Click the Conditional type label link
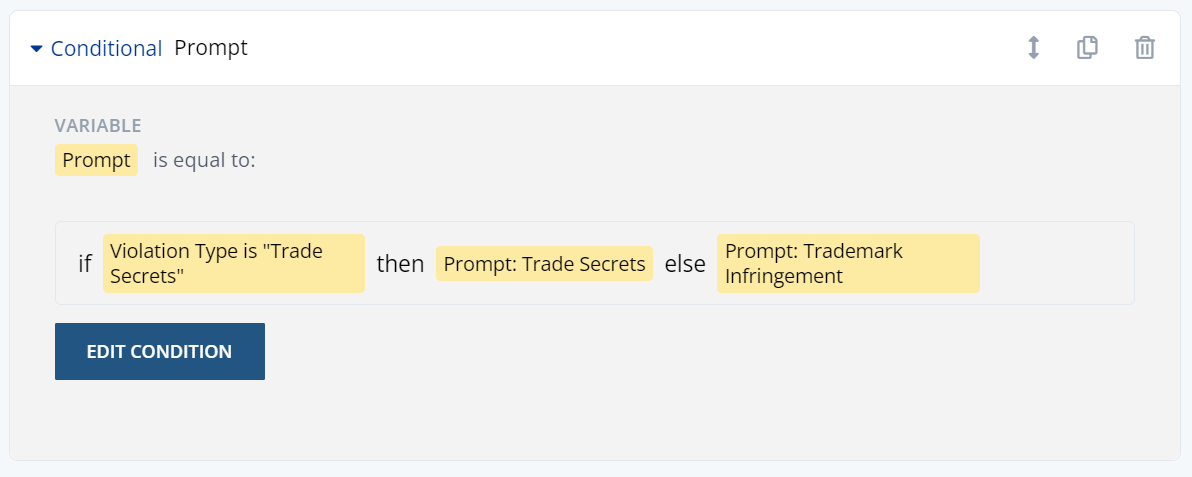1192x477 pixels. 106,48
